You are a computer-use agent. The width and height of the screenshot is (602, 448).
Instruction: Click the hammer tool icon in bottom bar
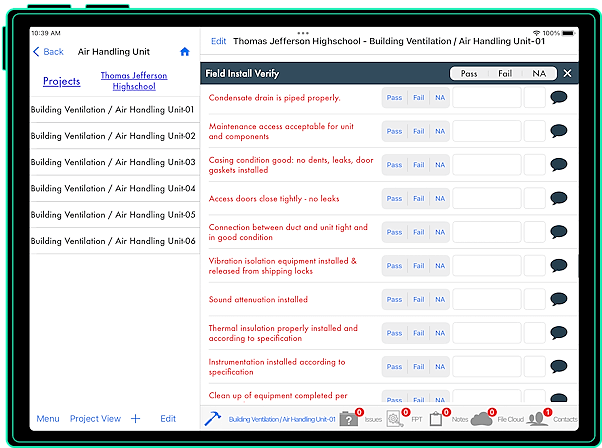tap(213, 419)
